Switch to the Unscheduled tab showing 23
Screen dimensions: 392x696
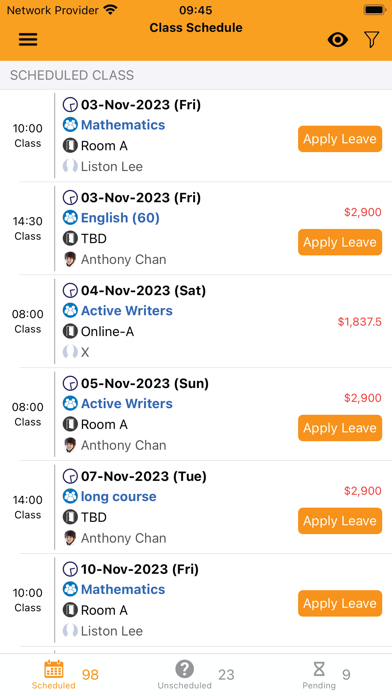196,675
